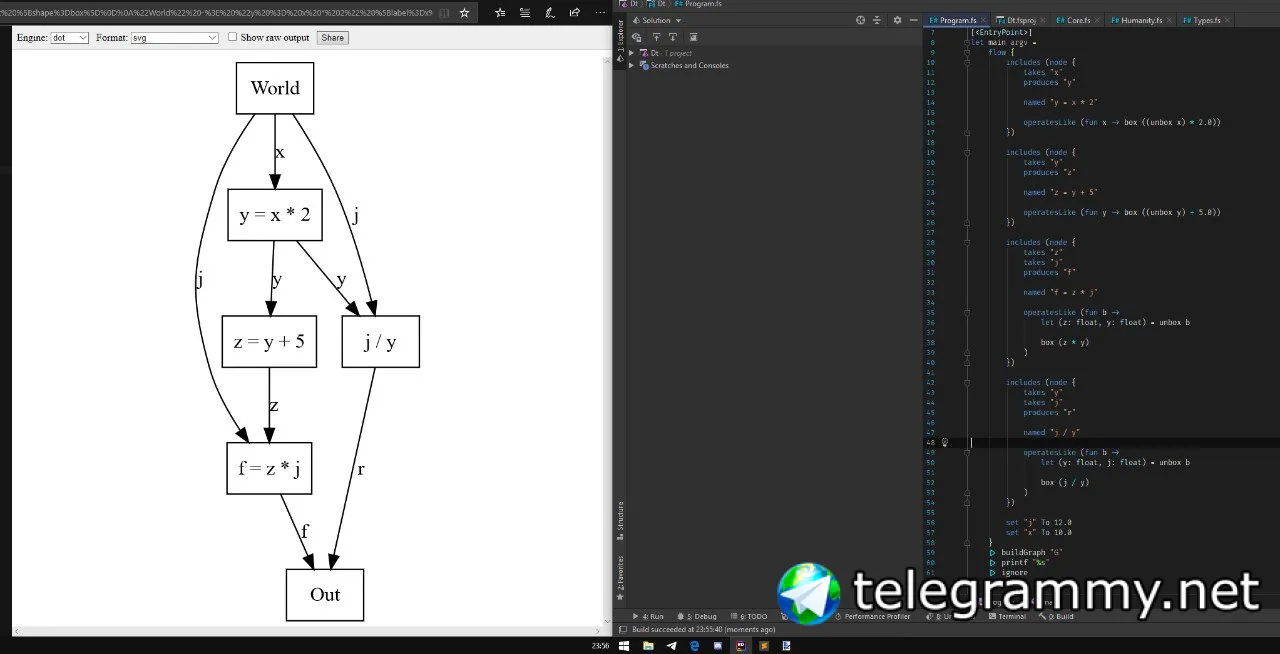Screen dimensions: 1280x654
Task: Open the Performance Profiler tool window
Action: [x=872, y=616]
